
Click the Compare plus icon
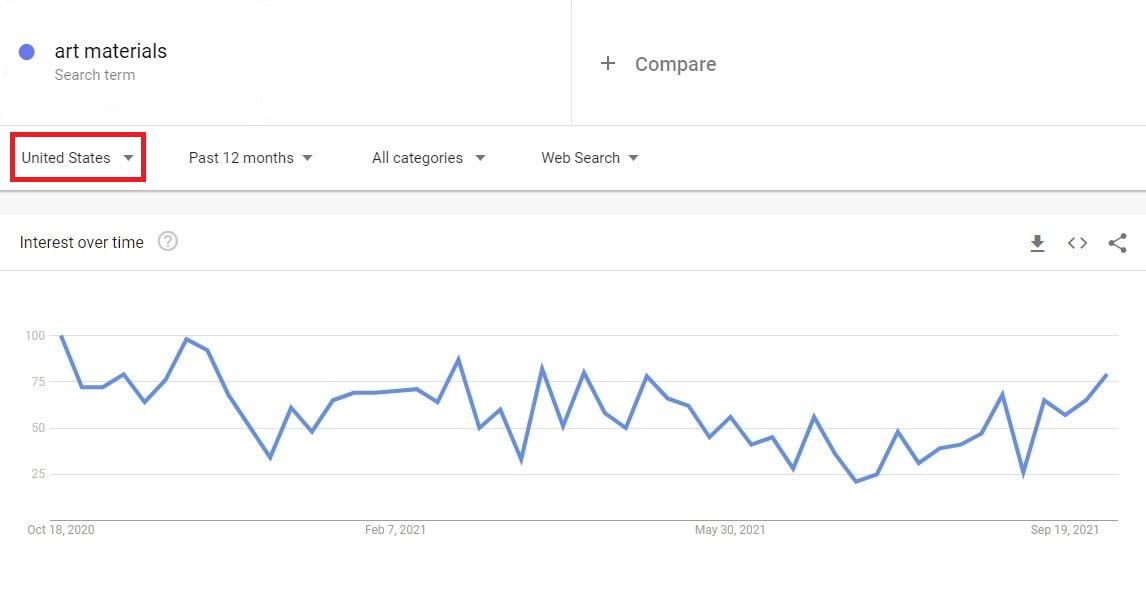tap(608, 63)
